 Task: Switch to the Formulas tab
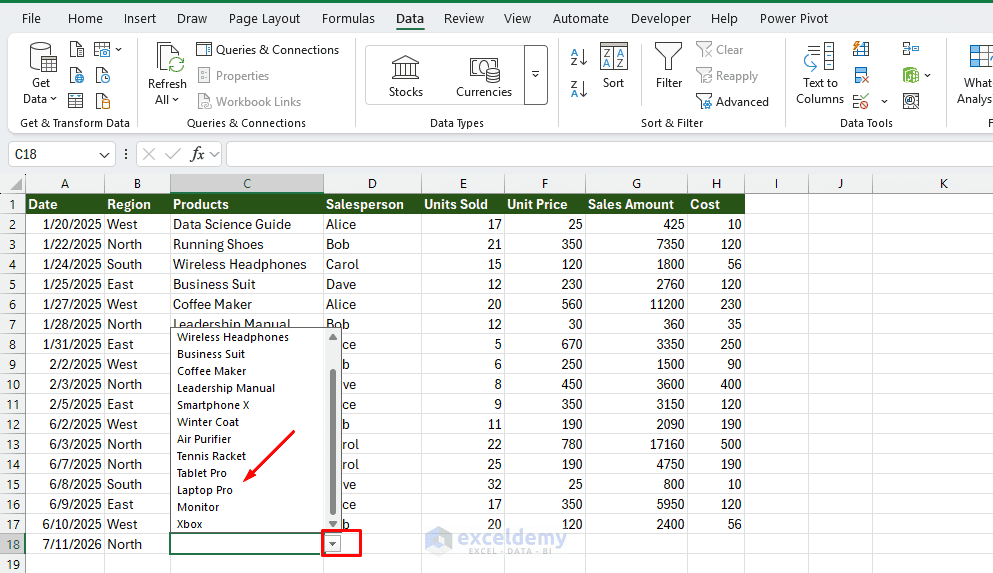click(x=348, y=18)
